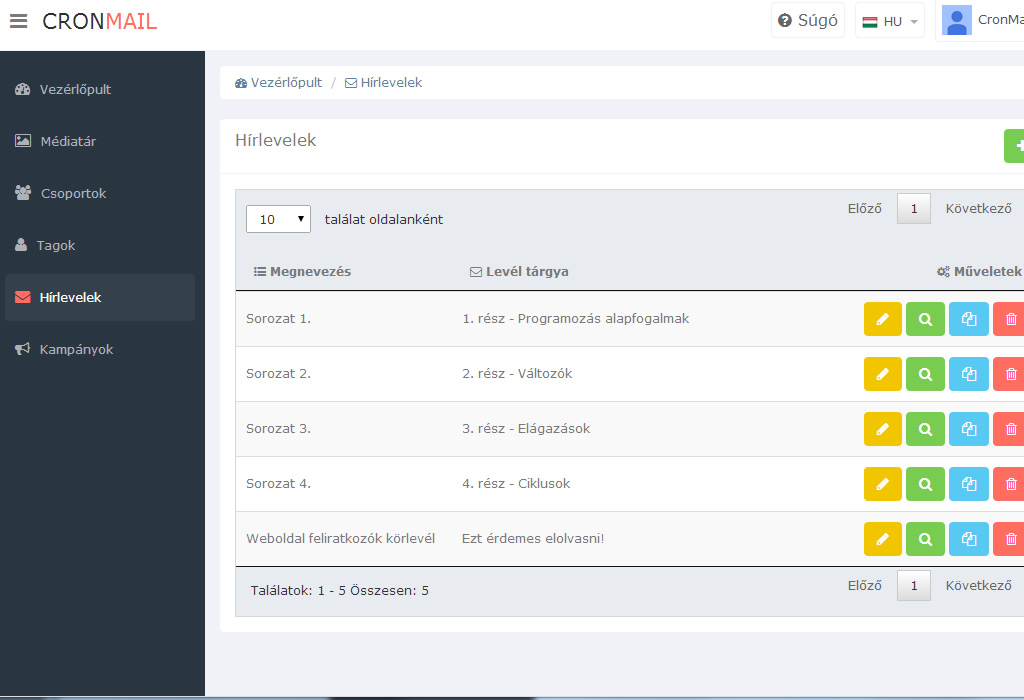Click the Hírlevelek breadcrumb link
Image resolution: width=1024 pixels, height=700 pixels.
[383, 83]
